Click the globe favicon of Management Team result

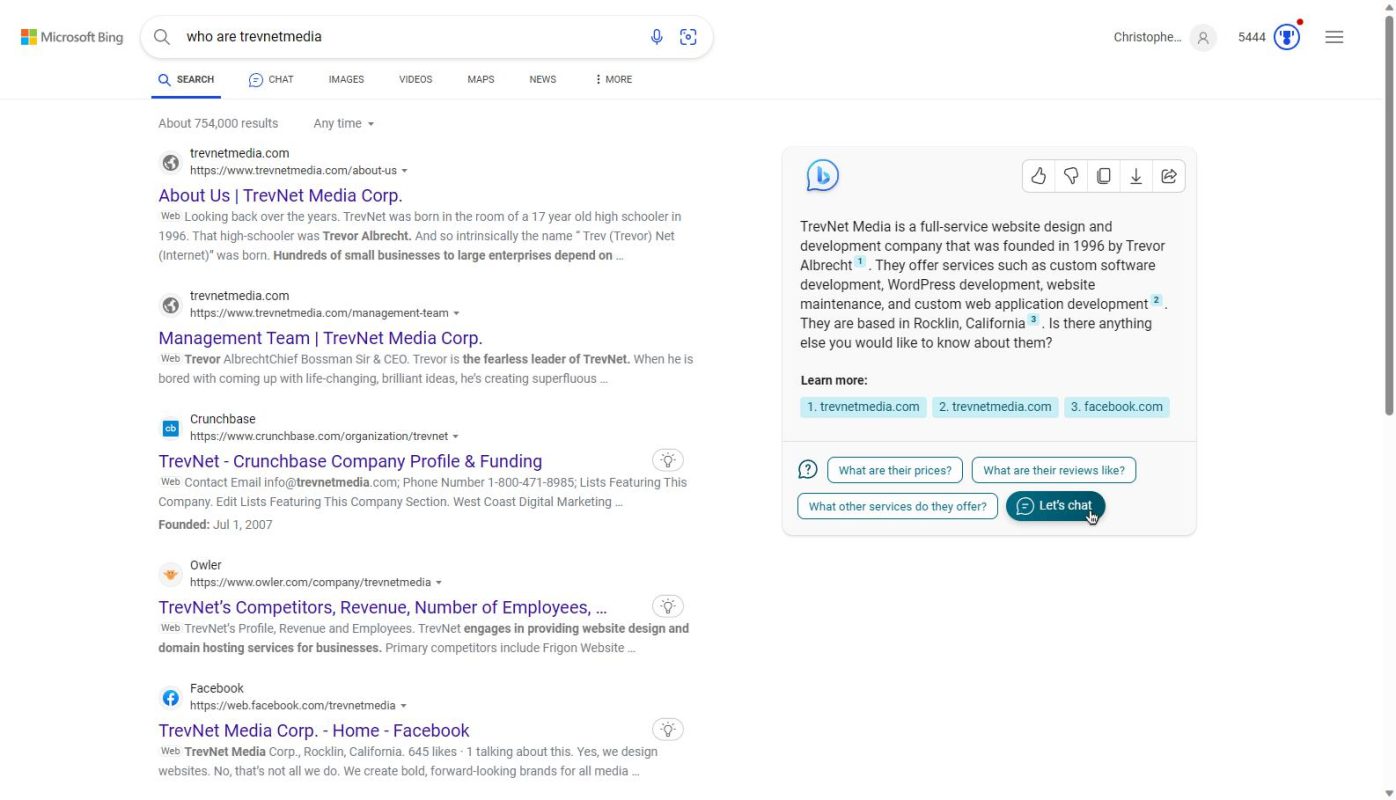click(x=171, y=304)
